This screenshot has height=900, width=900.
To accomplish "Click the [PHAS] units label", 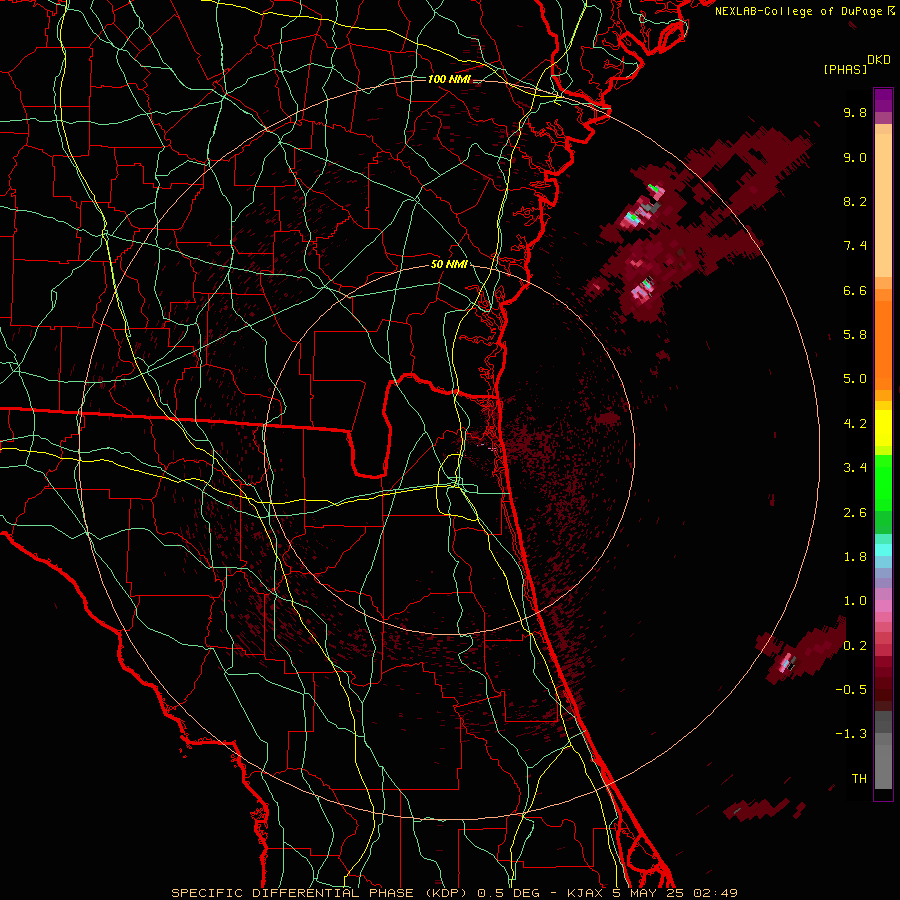I will 845,69.
